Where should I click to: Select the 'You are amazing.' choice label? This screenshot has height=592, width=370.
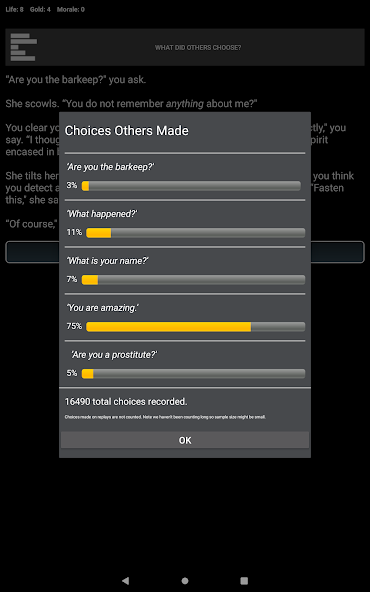tap(103, 308)
